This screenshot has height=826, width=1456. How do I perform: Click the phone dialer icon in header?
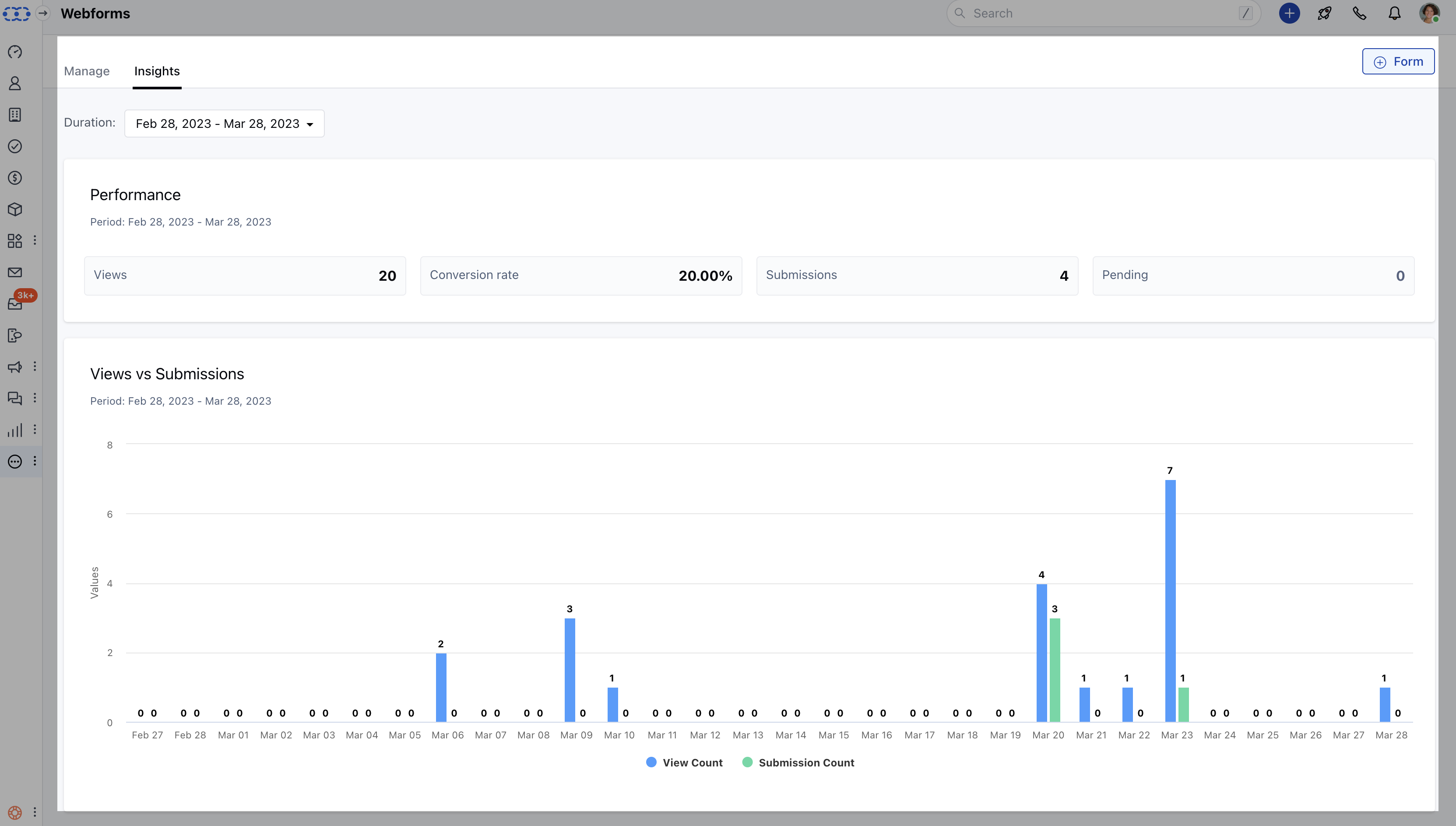1360,13
